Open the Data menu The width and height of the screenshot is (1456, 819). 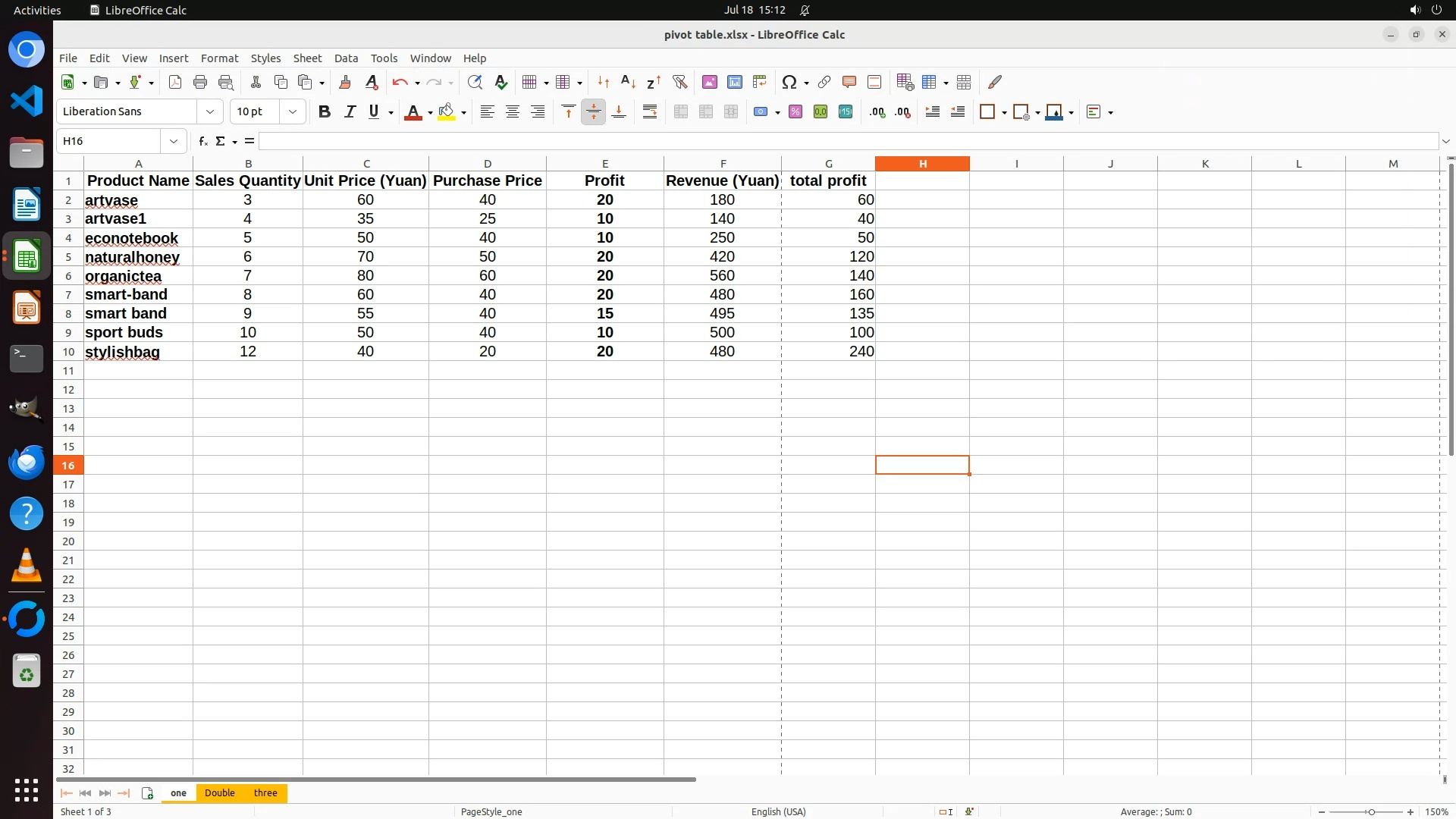tap(346, 58)
